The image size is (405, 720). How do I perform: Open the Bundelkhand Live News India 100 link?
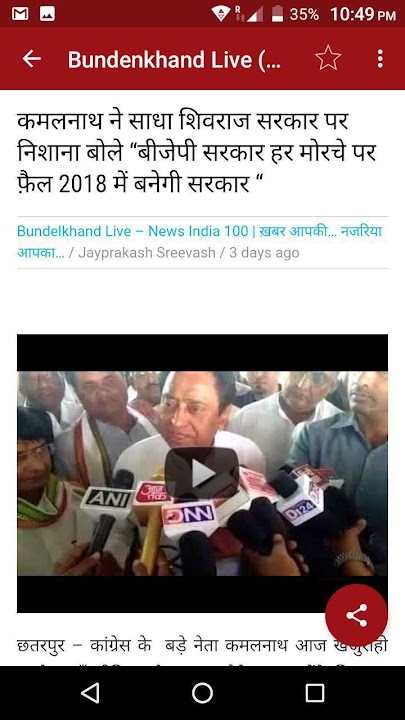200,241
